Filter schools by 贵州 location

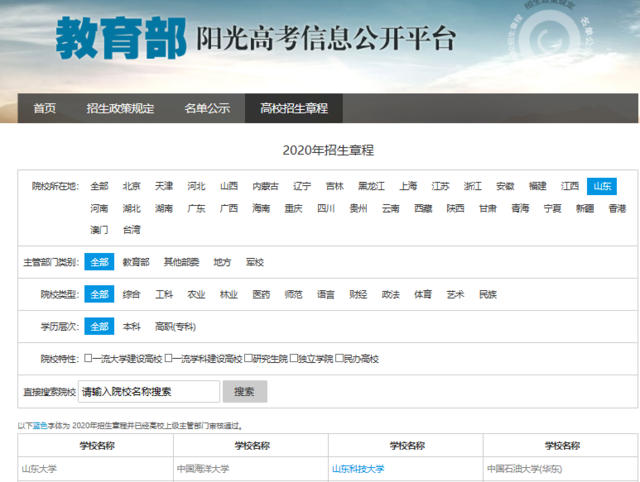click(x=358, y=208)
